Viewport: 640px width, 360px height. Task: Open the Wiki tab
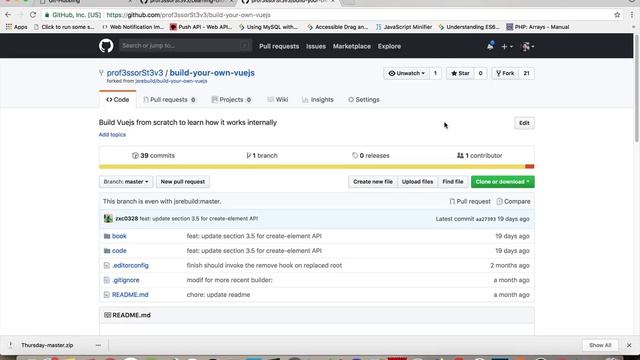coord(278,100)
